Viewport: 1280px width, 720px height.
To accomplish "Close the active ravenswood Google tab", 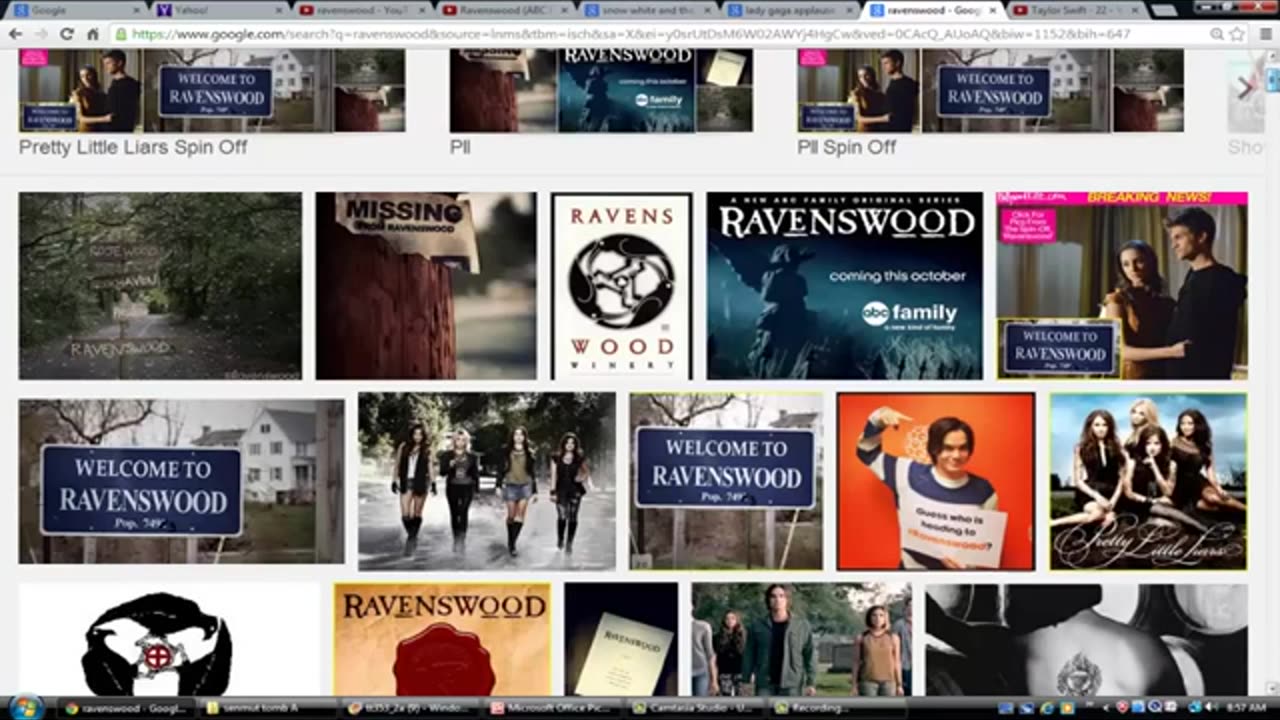I will coord(993,10).
